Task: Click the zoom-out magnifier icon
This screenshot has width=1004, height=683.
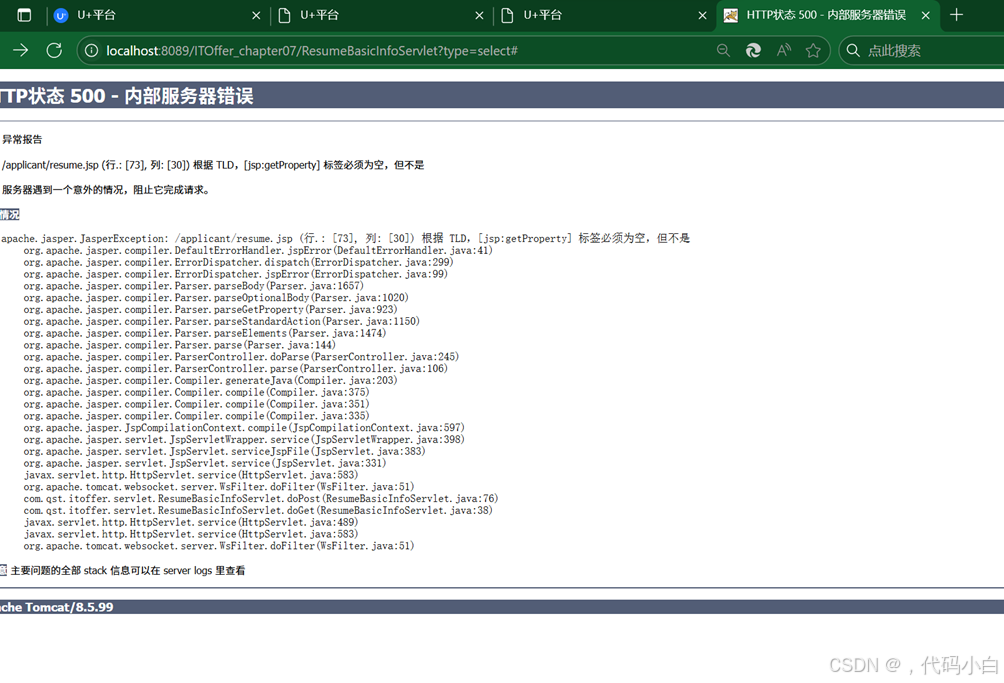Action: 723,50
